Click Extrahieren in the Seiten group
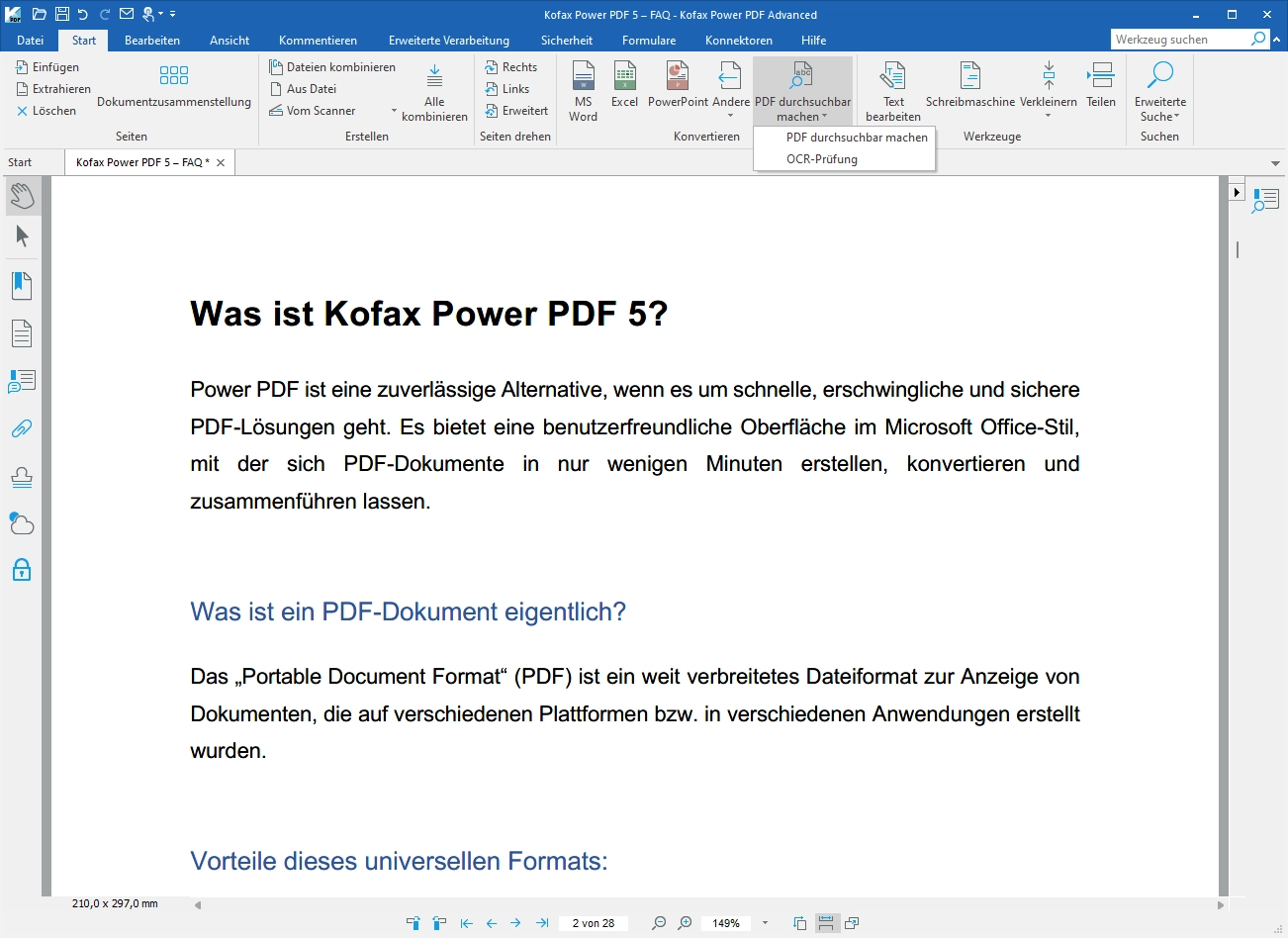Image resolution: width=1288 pixels, height=938 pixels. 53,89
